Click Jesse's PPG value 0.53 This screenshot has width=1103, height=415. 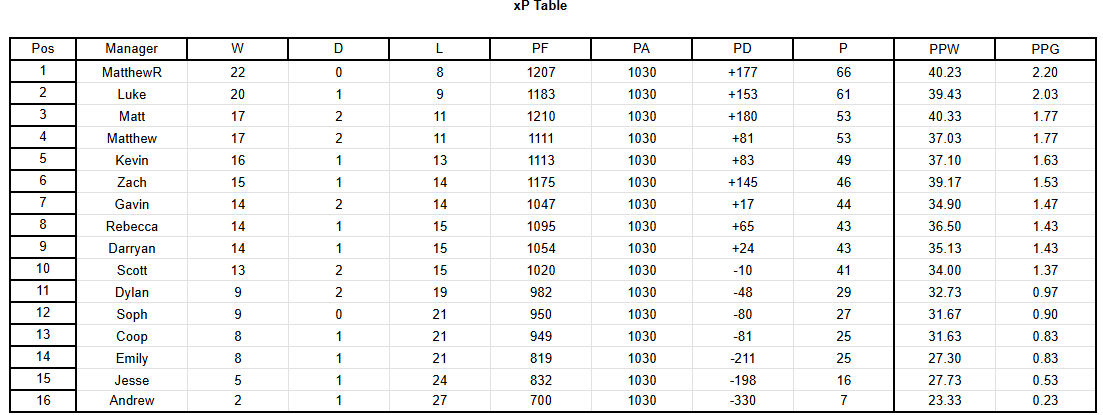click(x=1045, y=379)
